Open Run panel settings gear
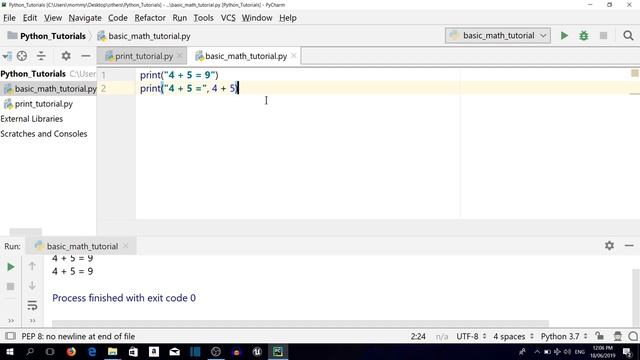Screen dimensions: 640x360 (x=609, y=245)
